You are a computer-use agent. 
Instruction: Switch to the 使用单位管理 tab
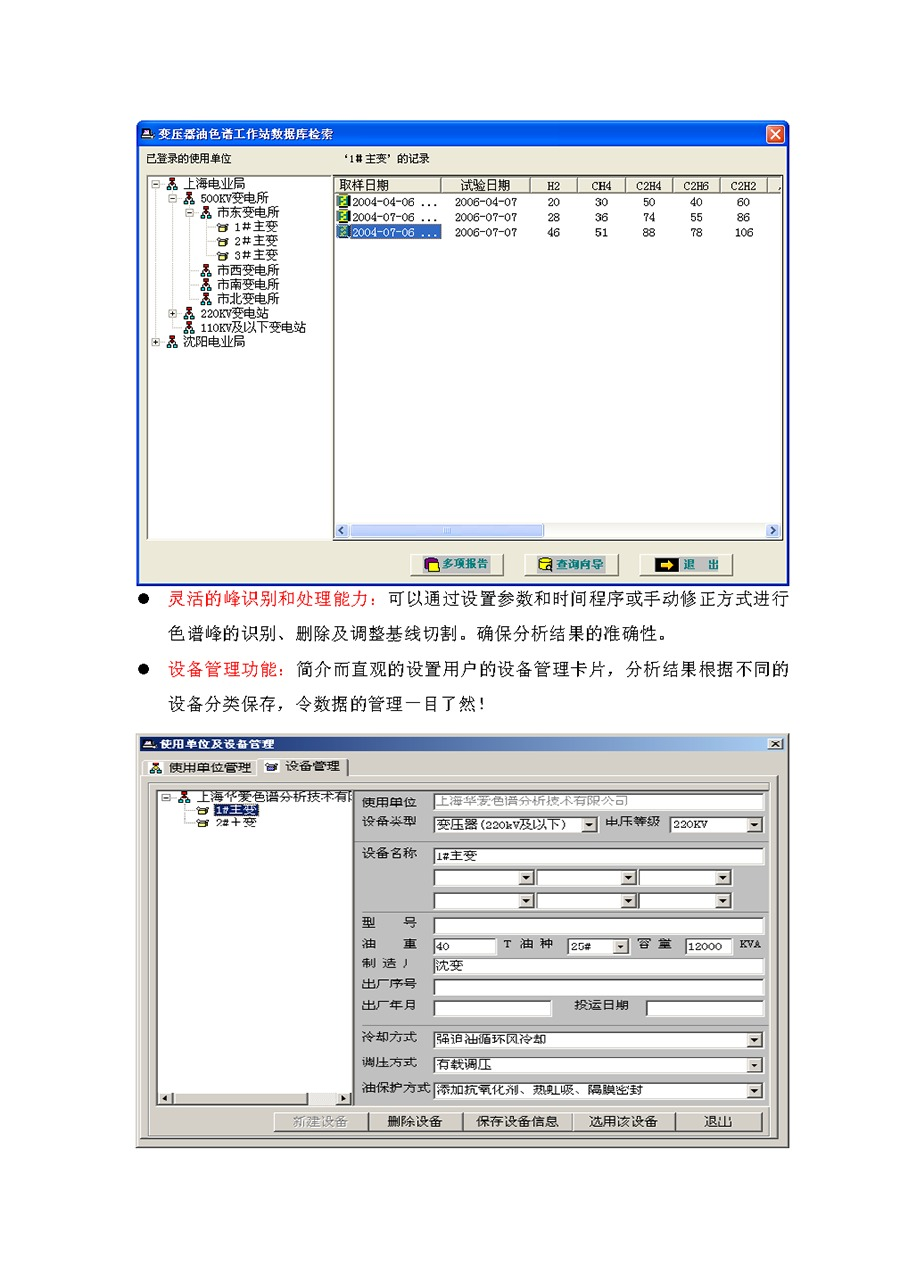coord(200,768)
